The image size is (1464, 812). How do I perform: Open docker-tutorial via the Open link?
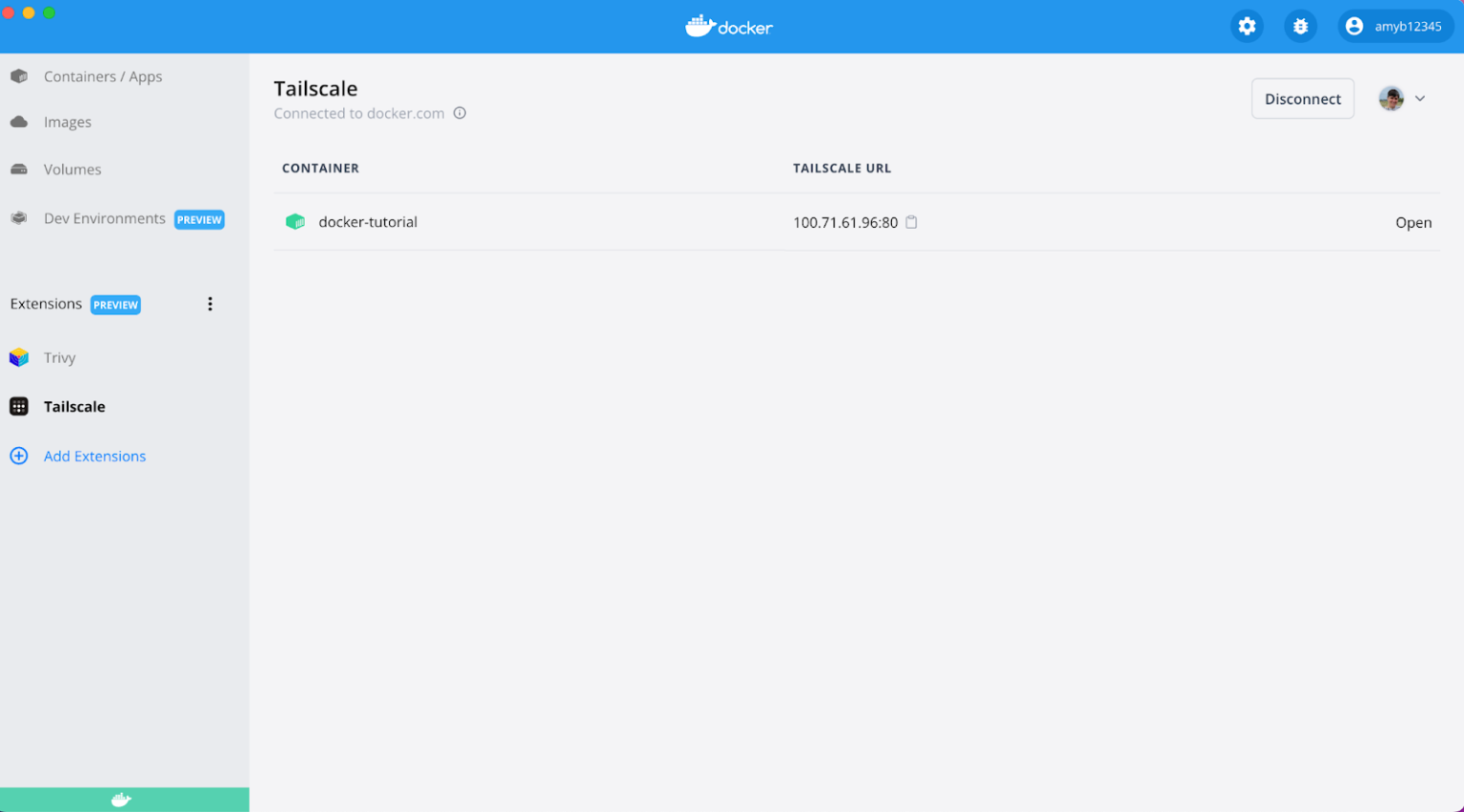point(1413,222)
